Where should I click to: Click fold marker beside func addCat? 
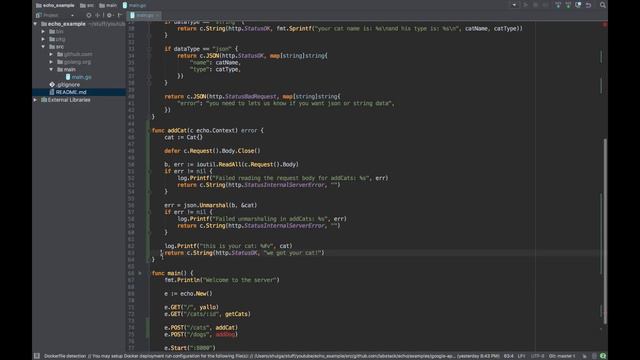[x=149, y=131]
